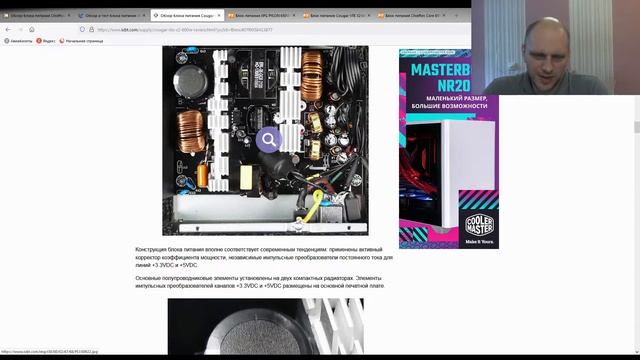
Task: Switch to the Обзор блока питания Chieftec tab
Action: 38,16
